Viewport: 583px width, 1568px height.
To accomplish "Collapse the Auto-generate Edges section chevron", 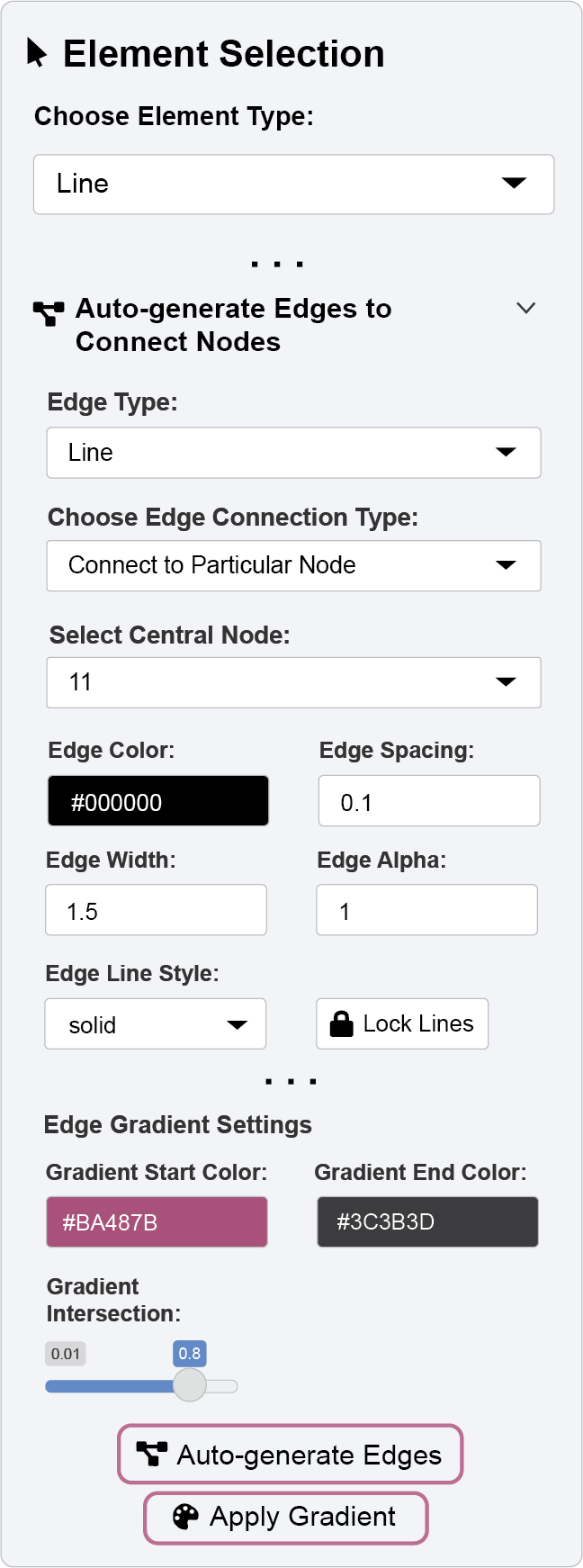I will [526, 308].
